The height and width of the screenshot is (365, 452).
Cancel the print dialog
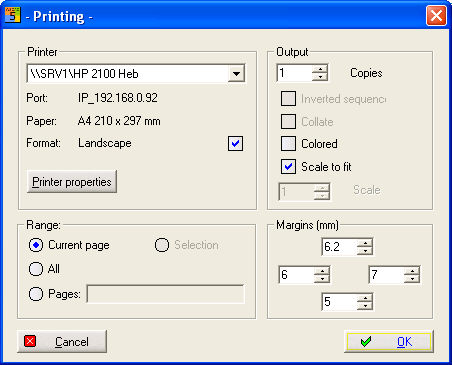pos(62,341)
